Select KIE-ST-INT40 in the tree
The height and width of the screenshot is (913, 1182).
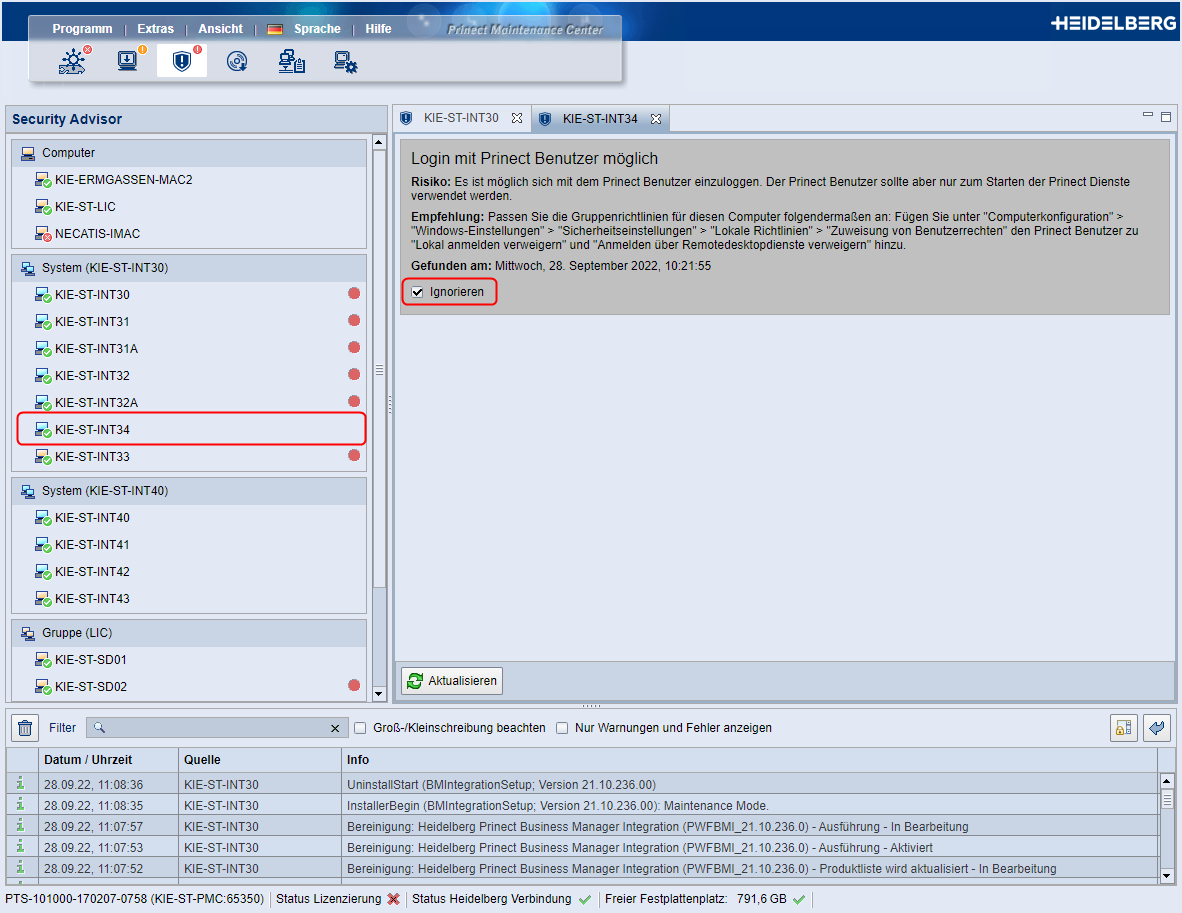(92, 518)
